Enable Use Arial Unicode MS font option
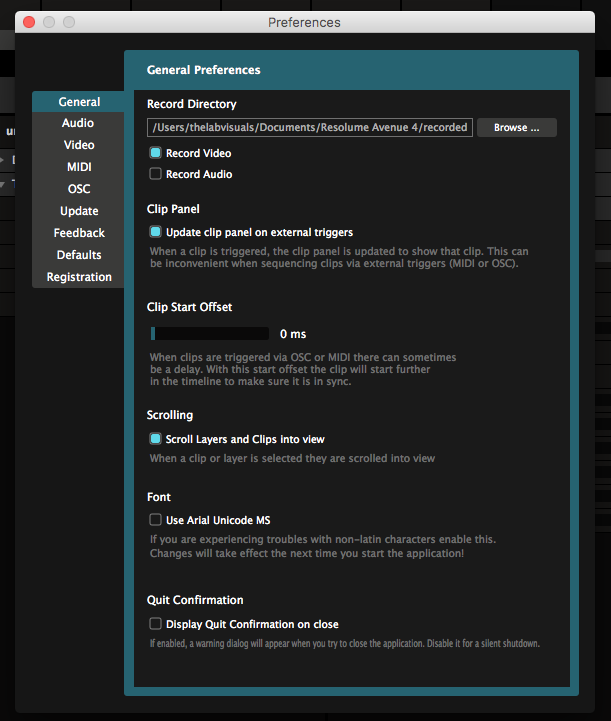The width and height of the screenshot is (611, 721). (155, 520)
